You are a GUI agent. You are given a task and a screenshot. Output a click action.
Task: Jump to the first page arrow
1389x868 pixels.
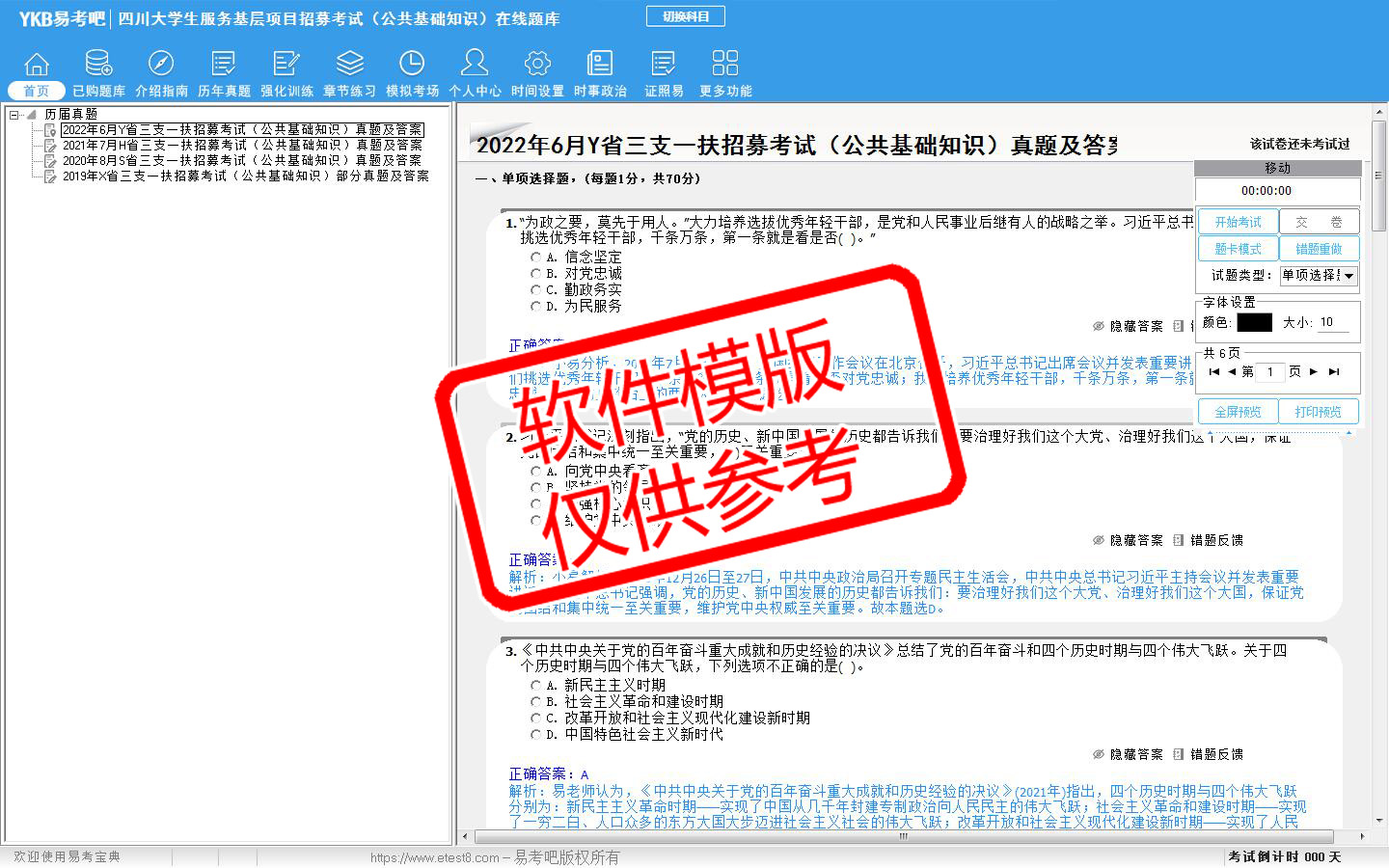(x=1213, y=371)
